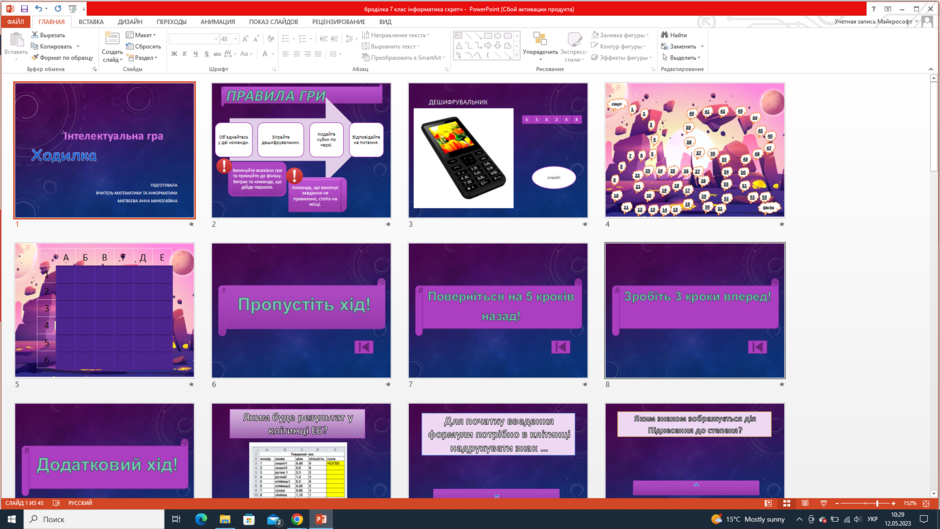940x529 pixels.
Task: Click the Microsoft account avatar icon
Action: click(927, 22)
